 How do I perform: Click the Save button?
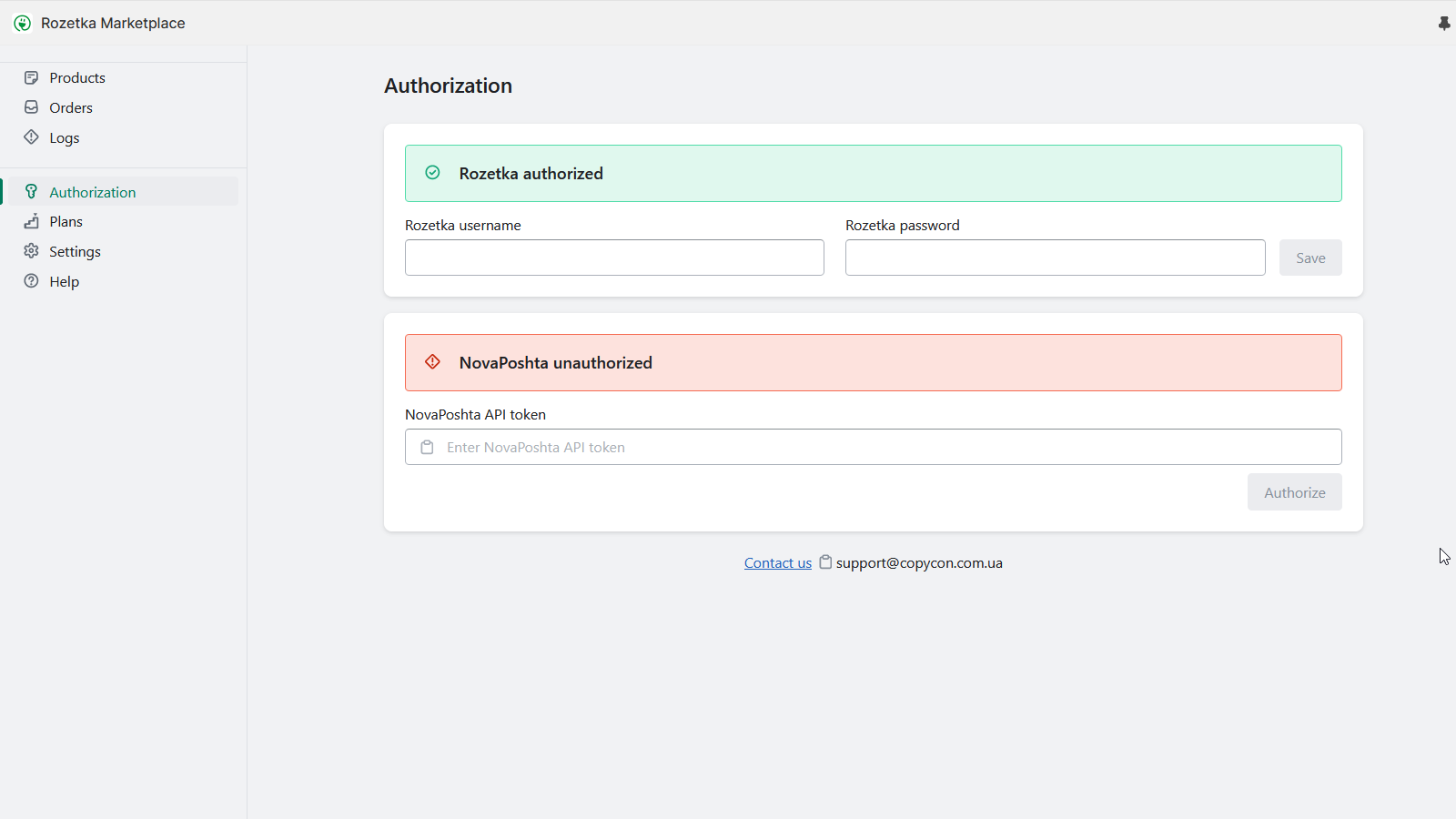point(1310,258)
